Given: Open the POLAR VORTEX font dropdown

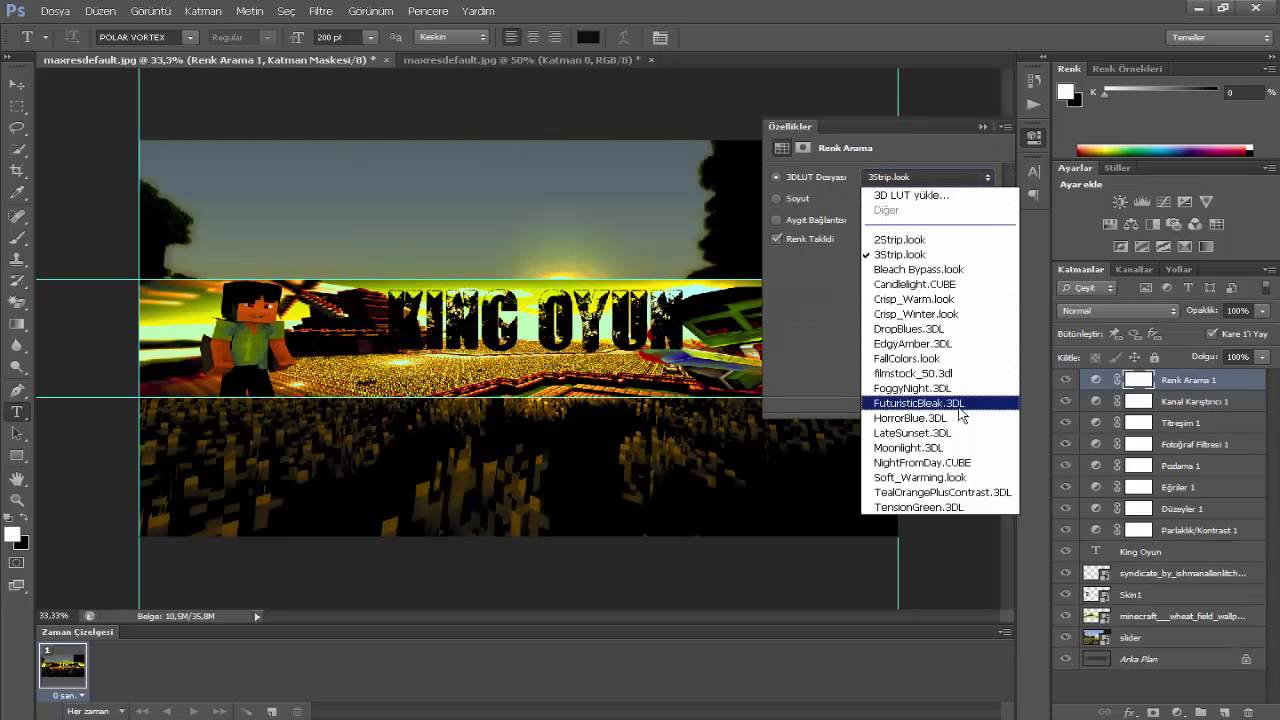Looking at the screenshot, I should [189, 37].
